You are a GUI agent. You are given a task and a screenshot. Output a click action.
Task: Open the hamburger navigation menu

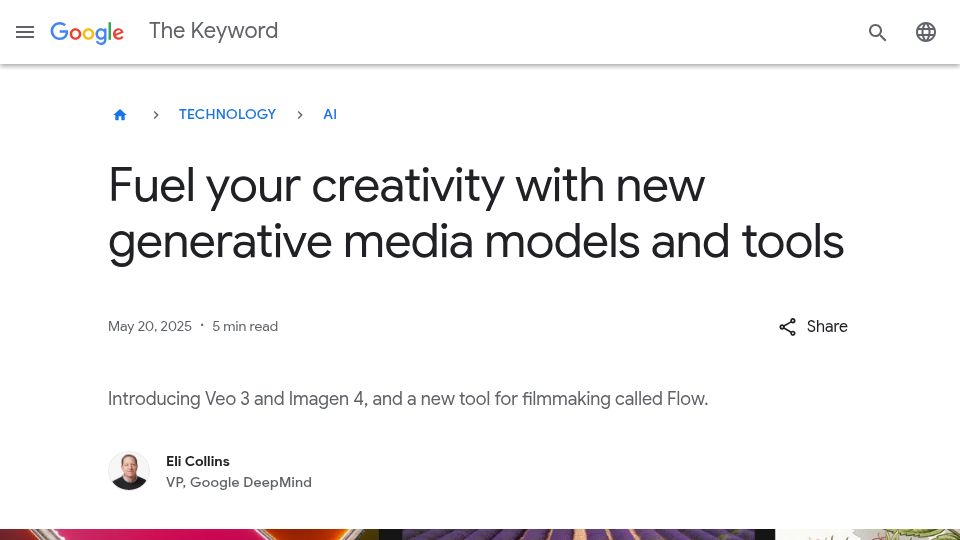coord(25,32)
